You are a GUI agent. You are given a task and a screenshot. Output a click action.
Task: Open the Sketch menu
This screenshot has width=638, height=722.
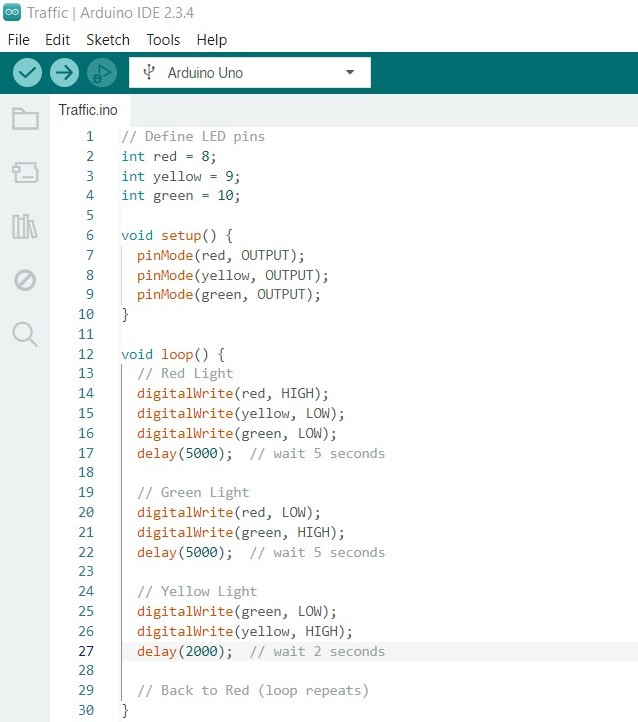click(x=108, y=40)
